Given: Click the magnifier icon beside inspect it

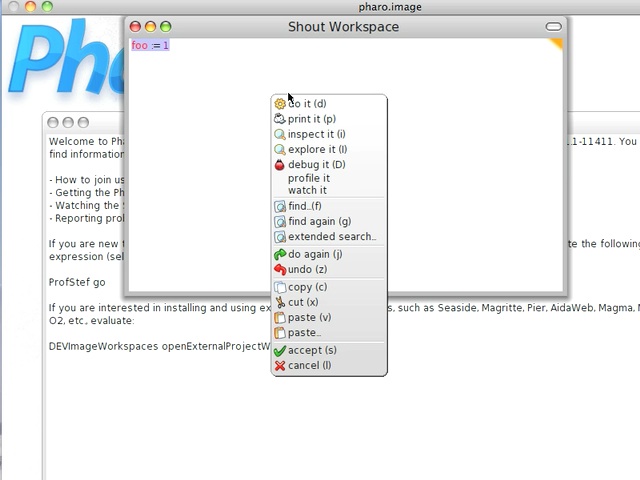Looking at the screenshot, I should (x=280, y=134).
